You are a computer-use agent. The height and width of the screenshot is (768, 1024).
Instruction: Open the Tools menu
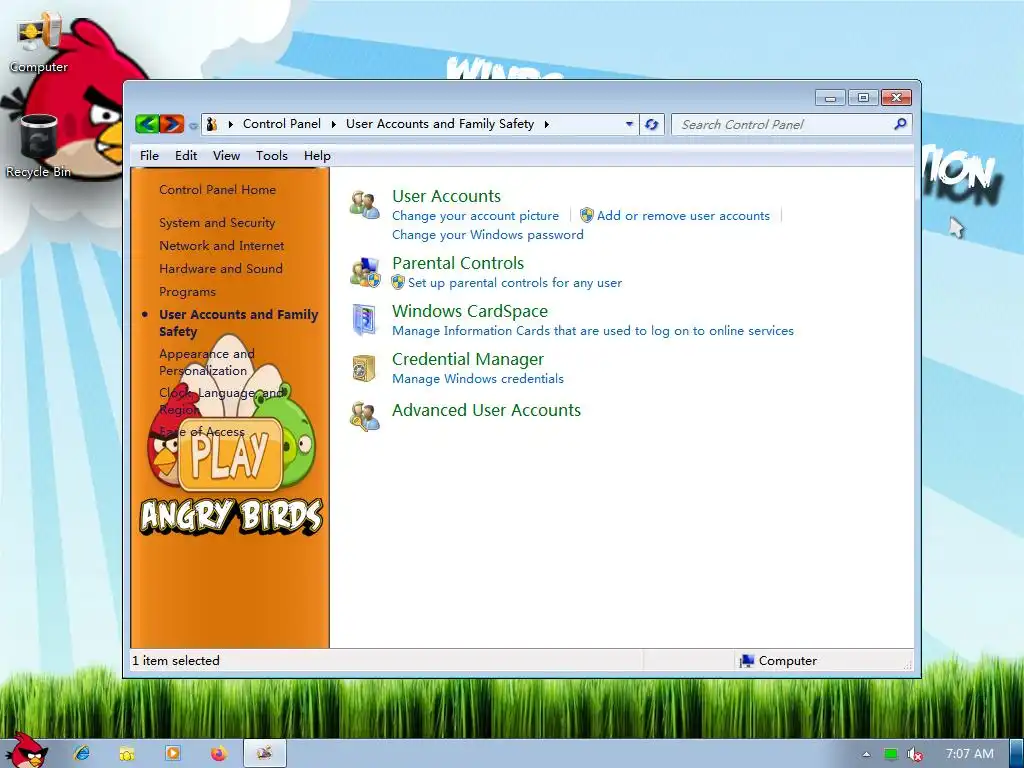(x=272, y=155)
